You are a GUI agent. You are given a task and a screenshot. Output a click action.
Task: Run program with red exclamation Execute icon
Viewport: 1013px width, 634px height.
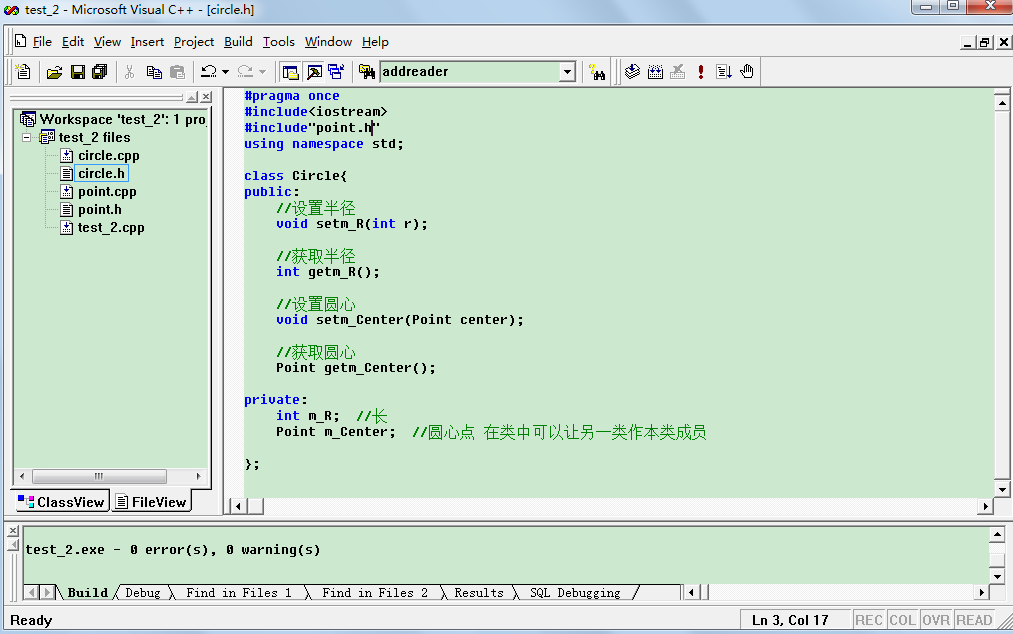click(x=700, y=72)
